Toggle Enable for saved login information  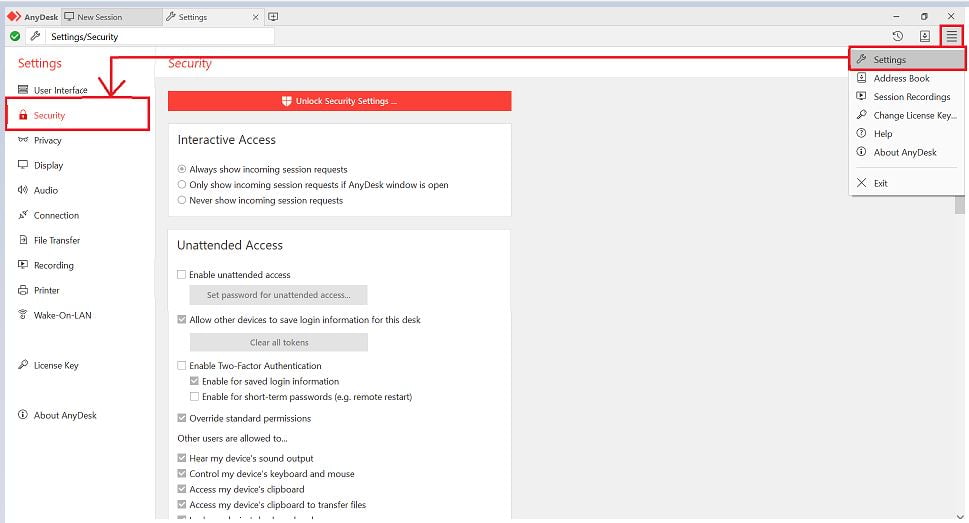tap(194, 381)
